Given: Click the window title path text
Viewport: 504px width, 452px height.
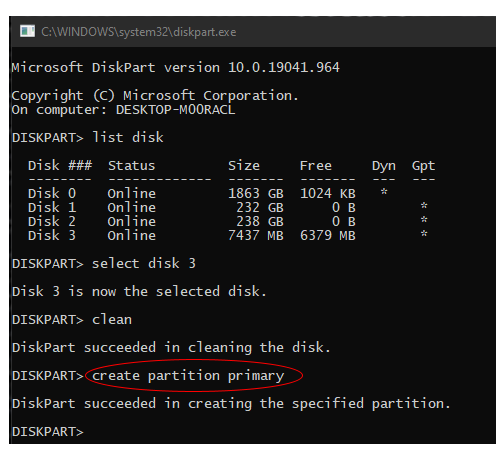Looking at the screenshot, I should [139, 32].
